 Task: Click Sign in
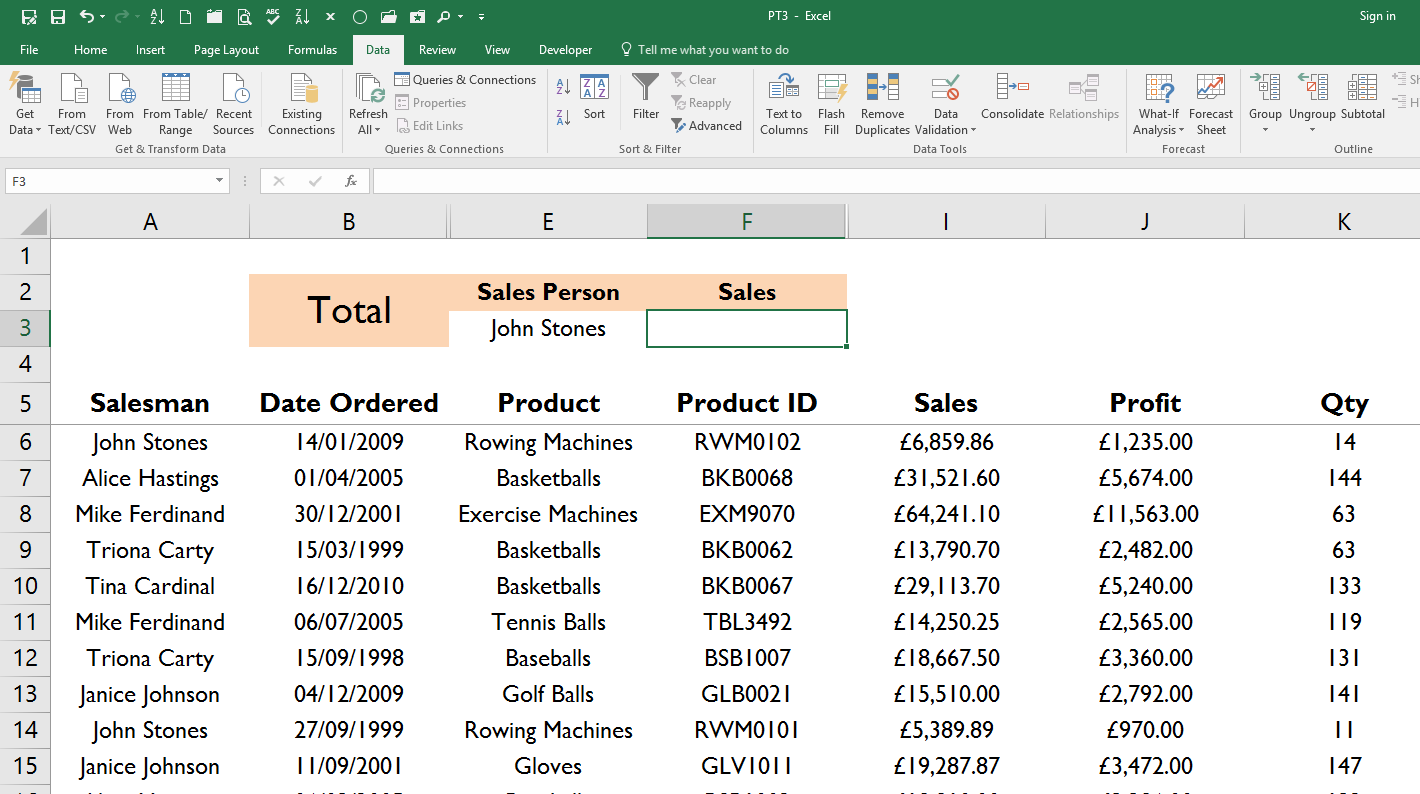point(1377,16)
